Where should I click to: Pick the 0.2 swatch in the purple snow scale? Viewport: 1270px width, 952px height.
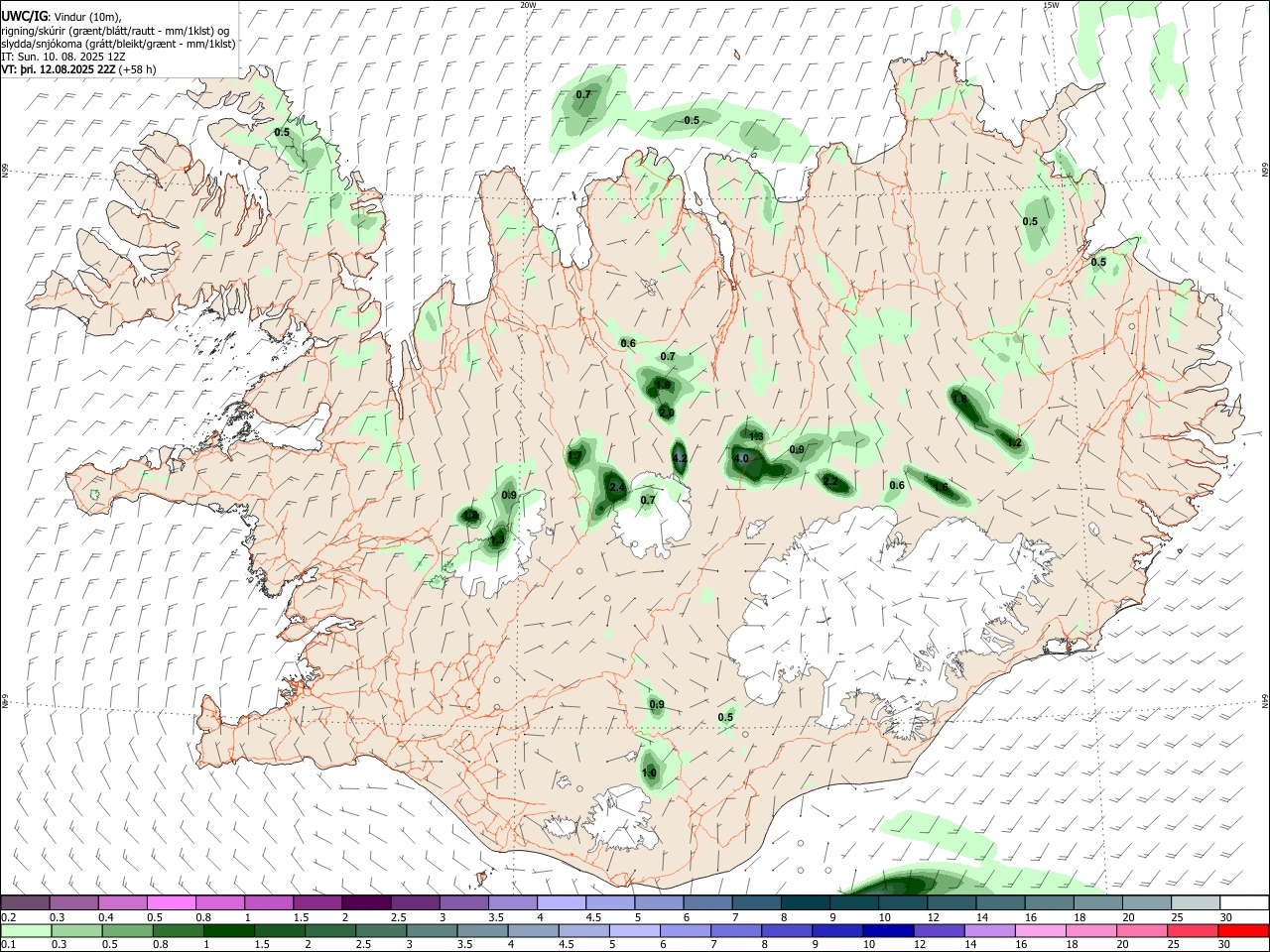tap(25, 902)
